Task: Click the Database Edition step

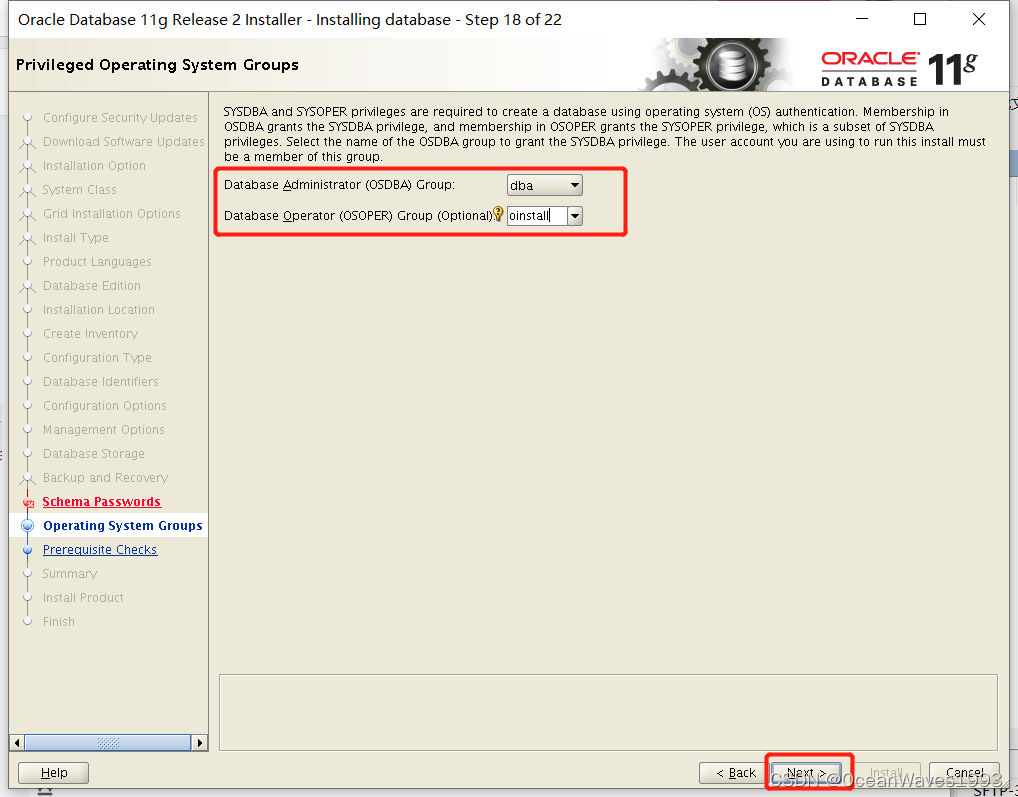Action: point(92,286)
